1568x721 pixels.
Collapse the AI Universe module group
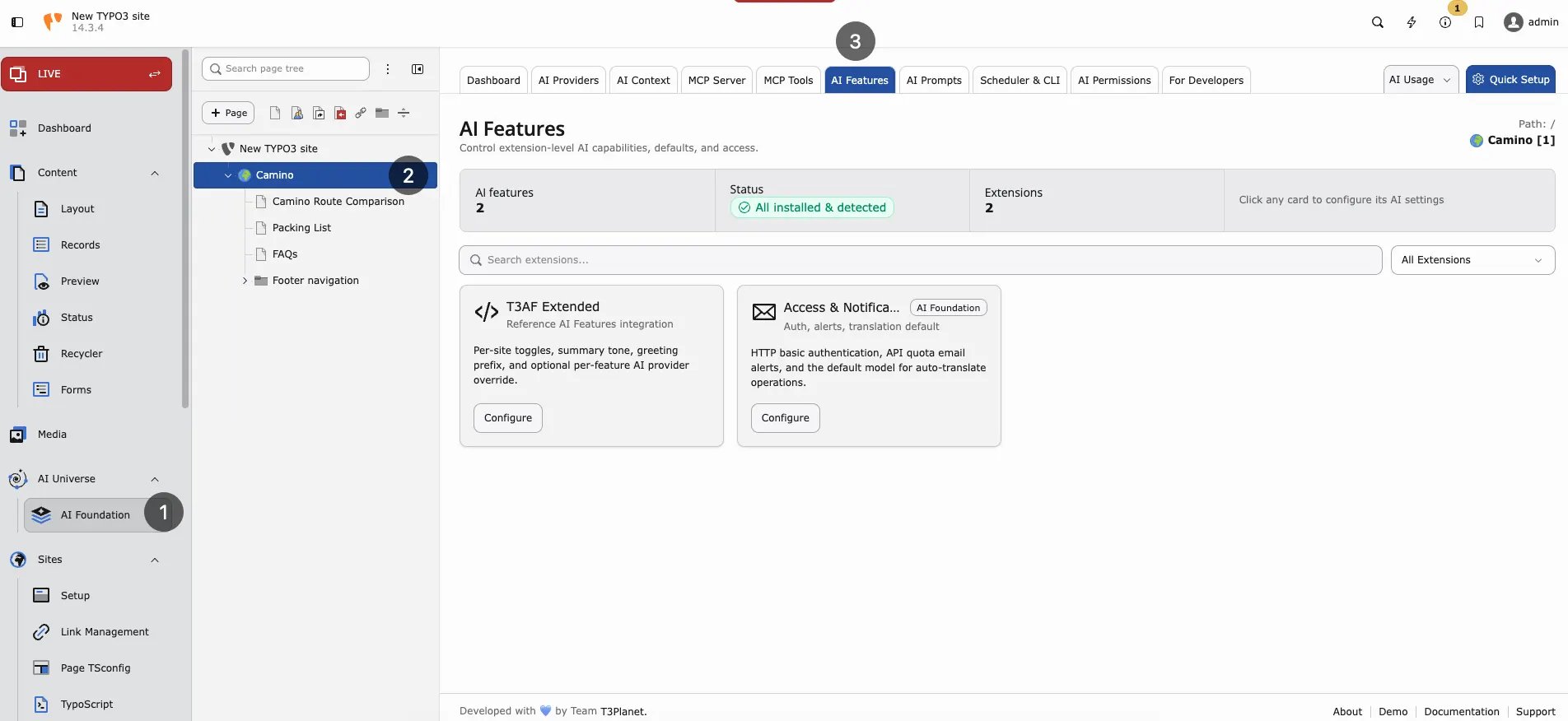coord(155,479)
